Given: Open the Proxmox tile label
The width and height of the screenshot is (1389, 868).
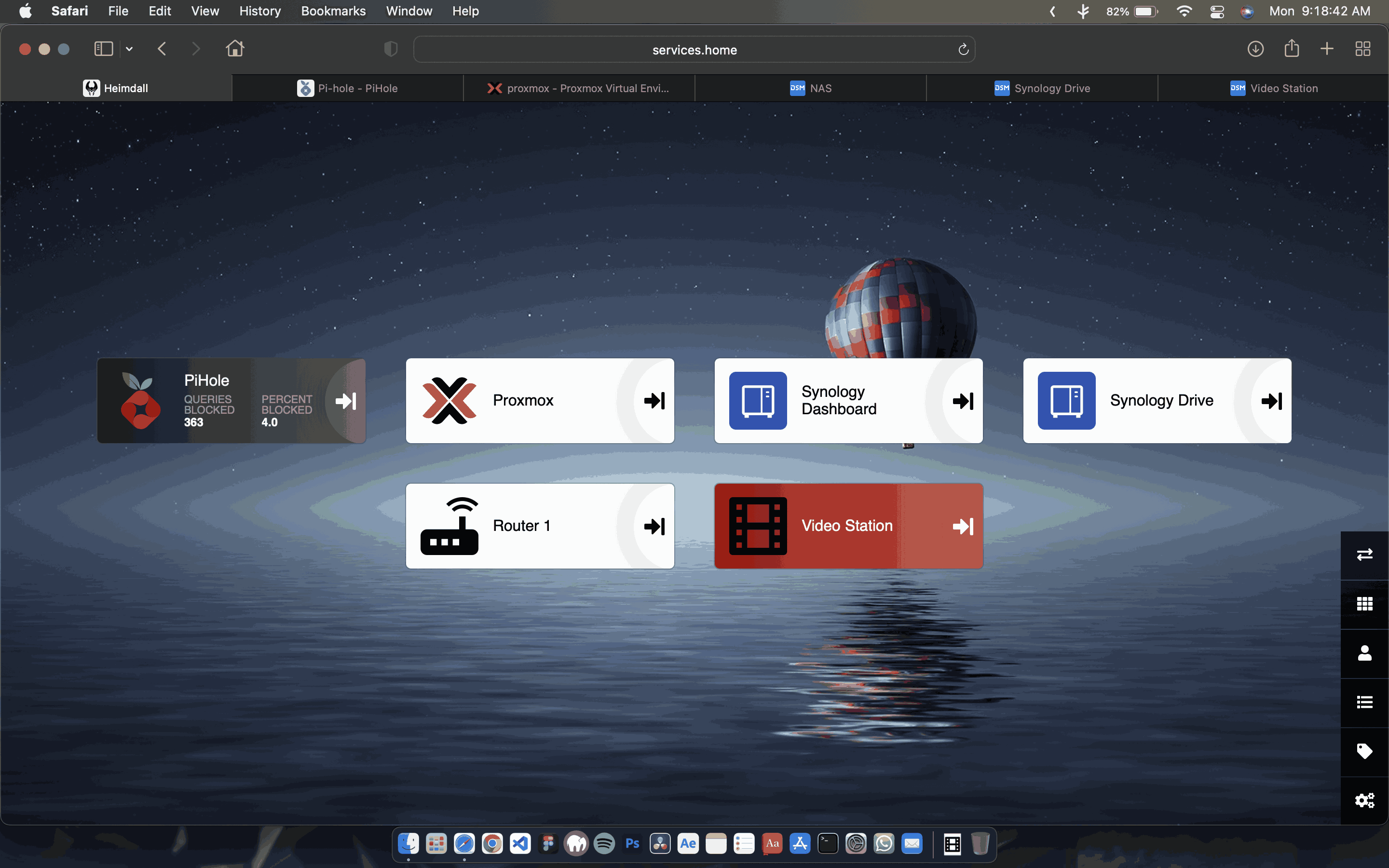Looking at the screenshot, I should (523, 400).
